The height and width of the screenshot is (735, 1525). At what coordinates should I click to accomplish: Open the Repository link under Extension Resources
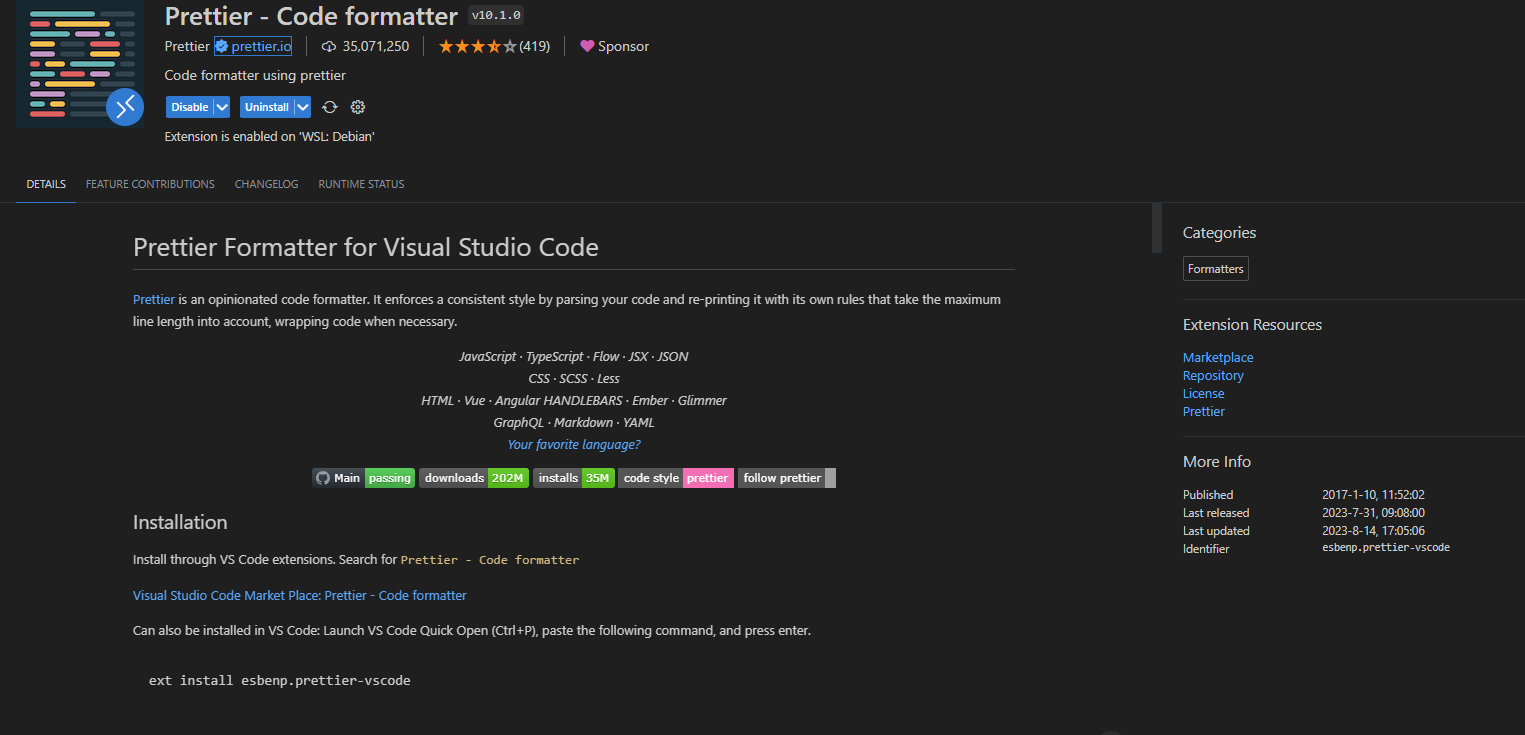[x=1213, y=375]
